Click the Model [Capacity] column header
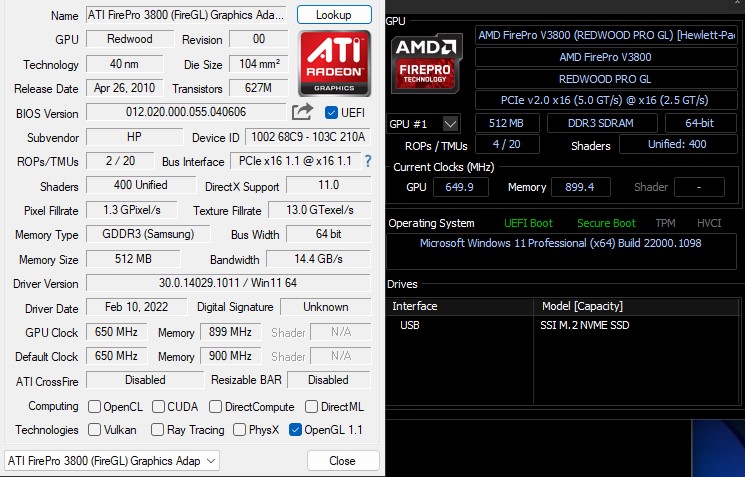The width and height of the screenshot is (745, 477). point(637,306)
